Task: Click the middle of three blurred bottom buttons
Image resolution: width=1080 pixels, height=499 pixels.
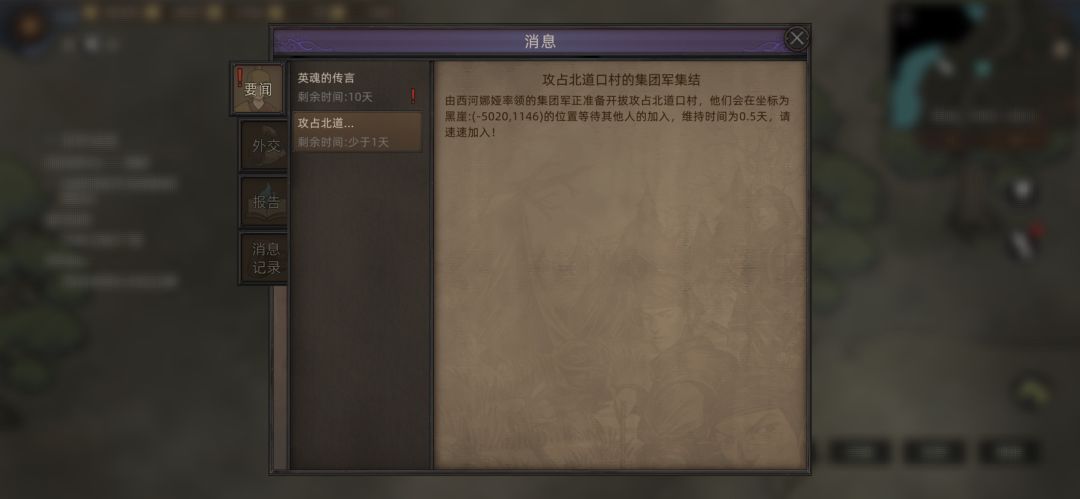Action: tap(934, 452)
